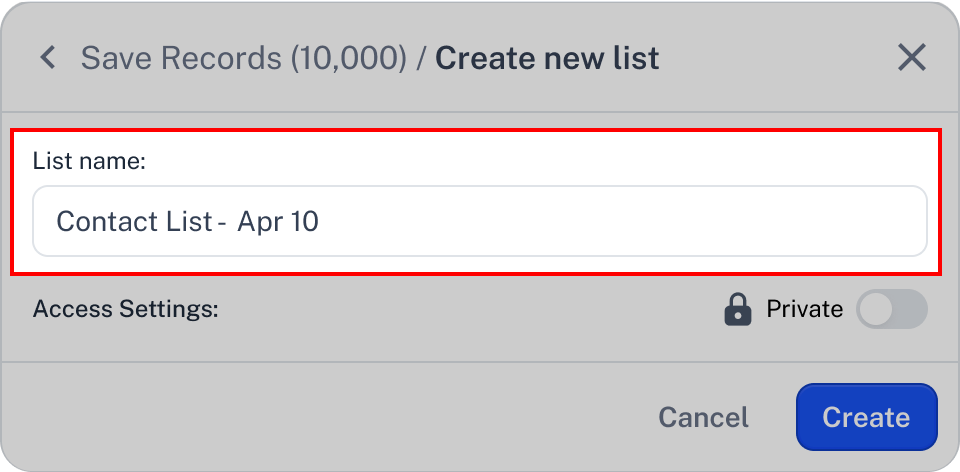This screenshot has height=472, width=960.
Task: Click the back chevron arrow icon
Action: [x=48, y=58]
